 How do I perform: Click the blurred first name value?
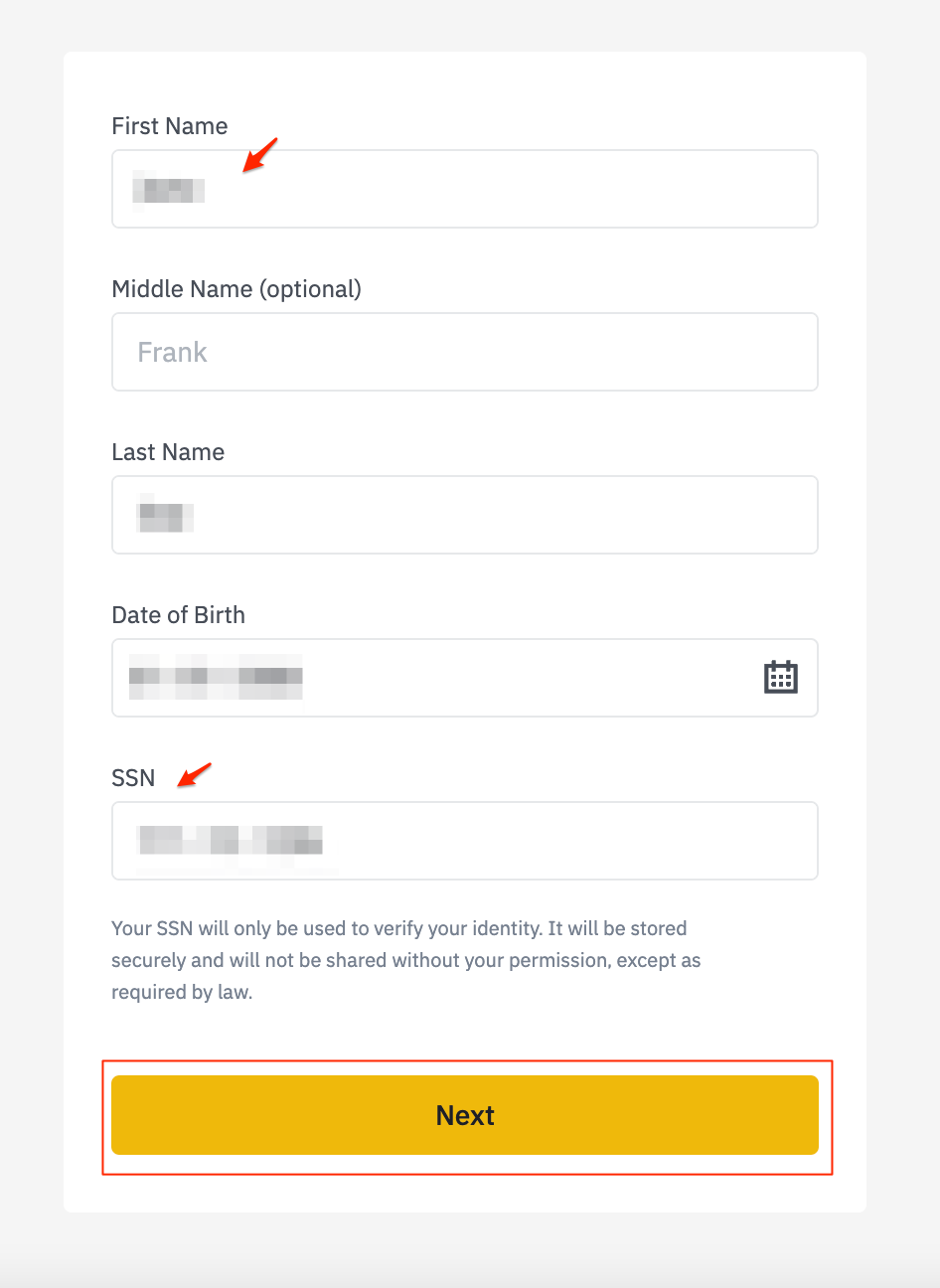(x=169, y=188)
